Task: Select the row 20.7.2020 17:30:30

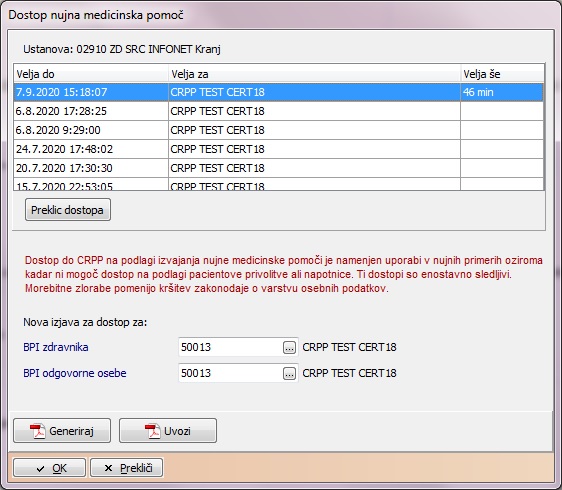Action: pos(278,168)
